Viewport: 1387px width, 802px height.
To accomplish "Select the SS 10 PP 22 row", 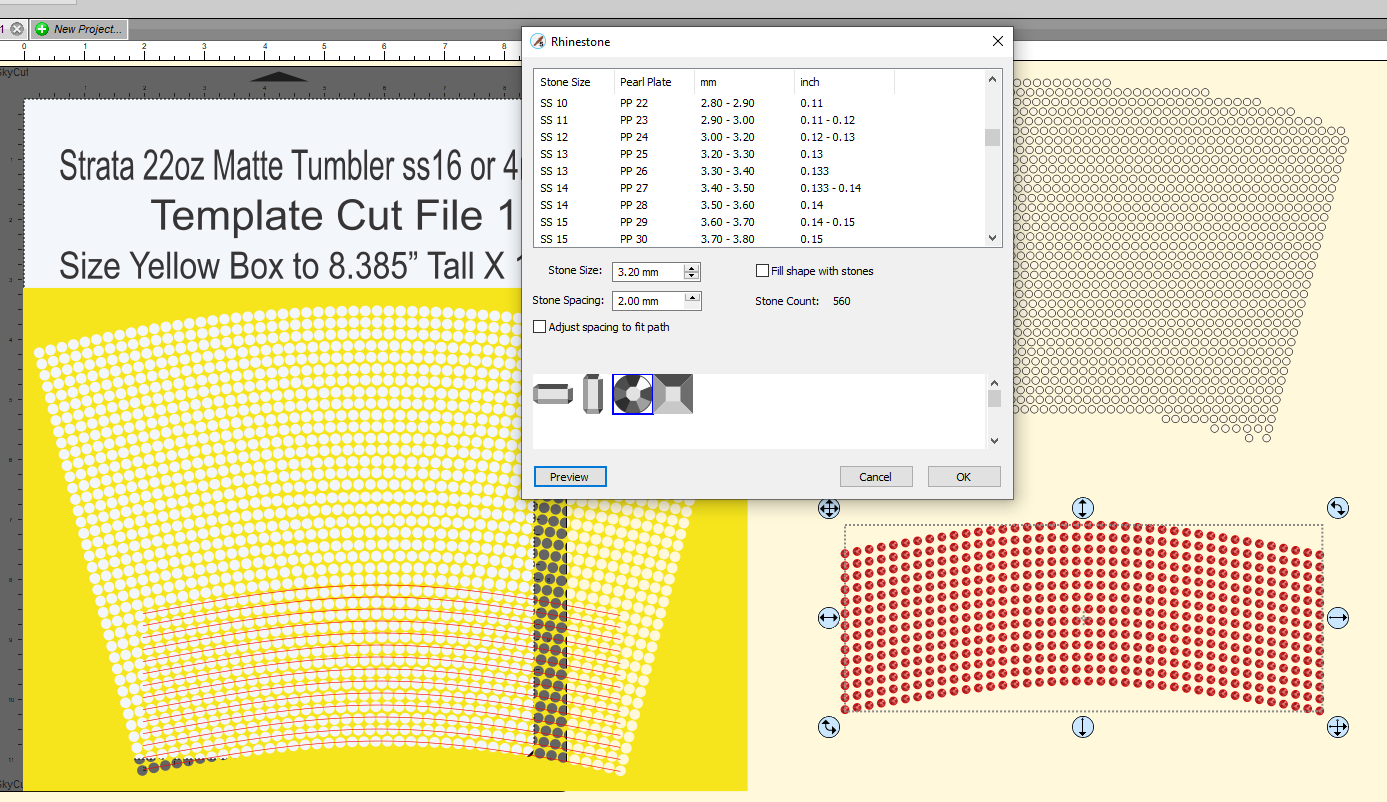I will click(760, 103).
